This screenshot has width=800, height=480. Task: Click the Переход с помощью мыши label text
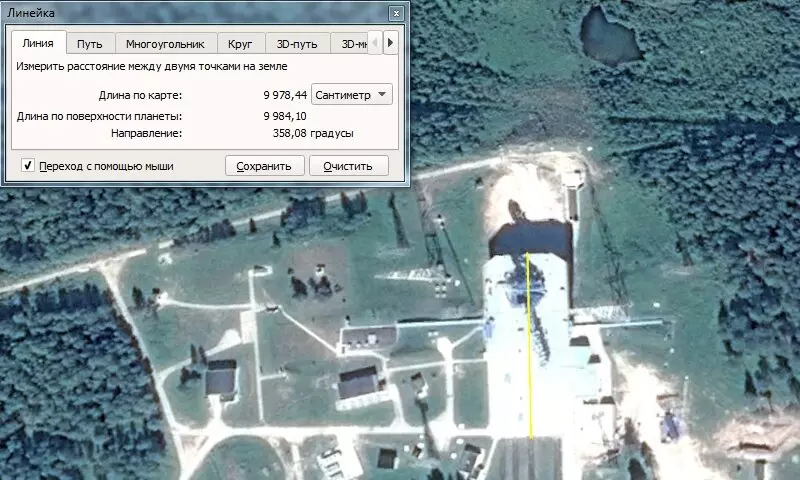click(x=106, y=166)
